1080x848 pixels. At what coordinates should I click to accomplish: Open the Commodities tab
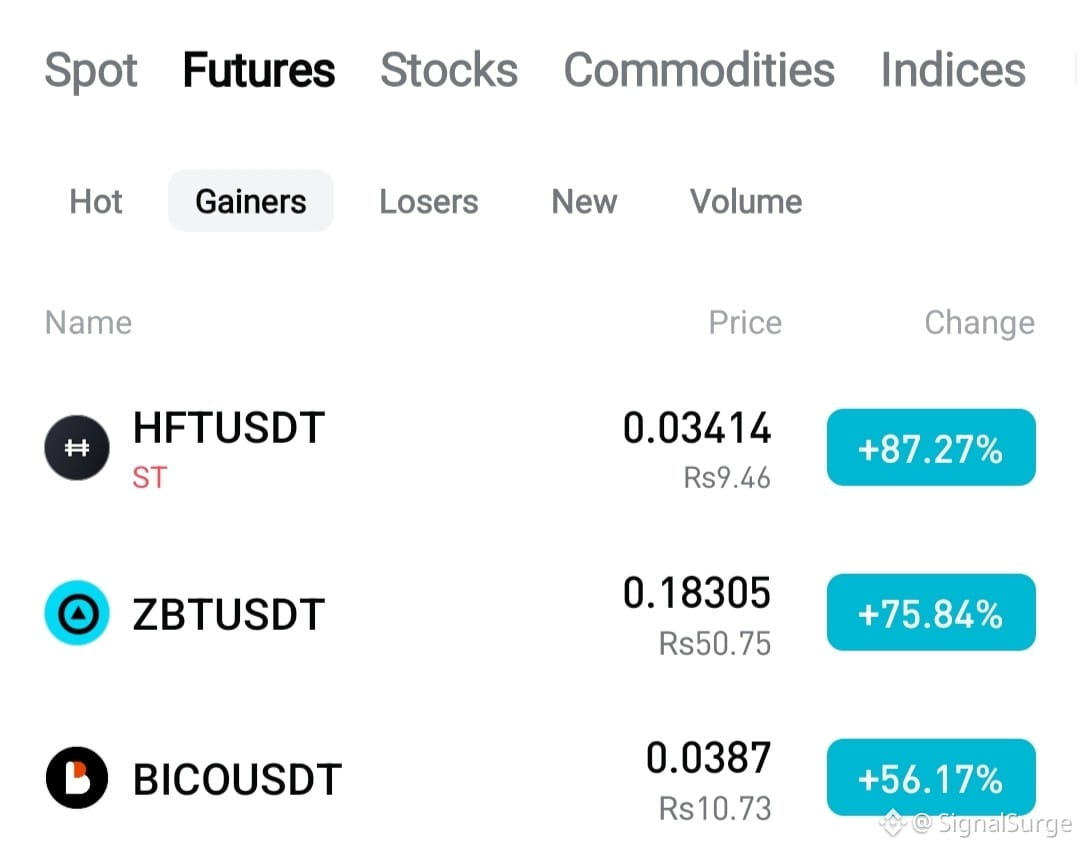tap(699, 70)
